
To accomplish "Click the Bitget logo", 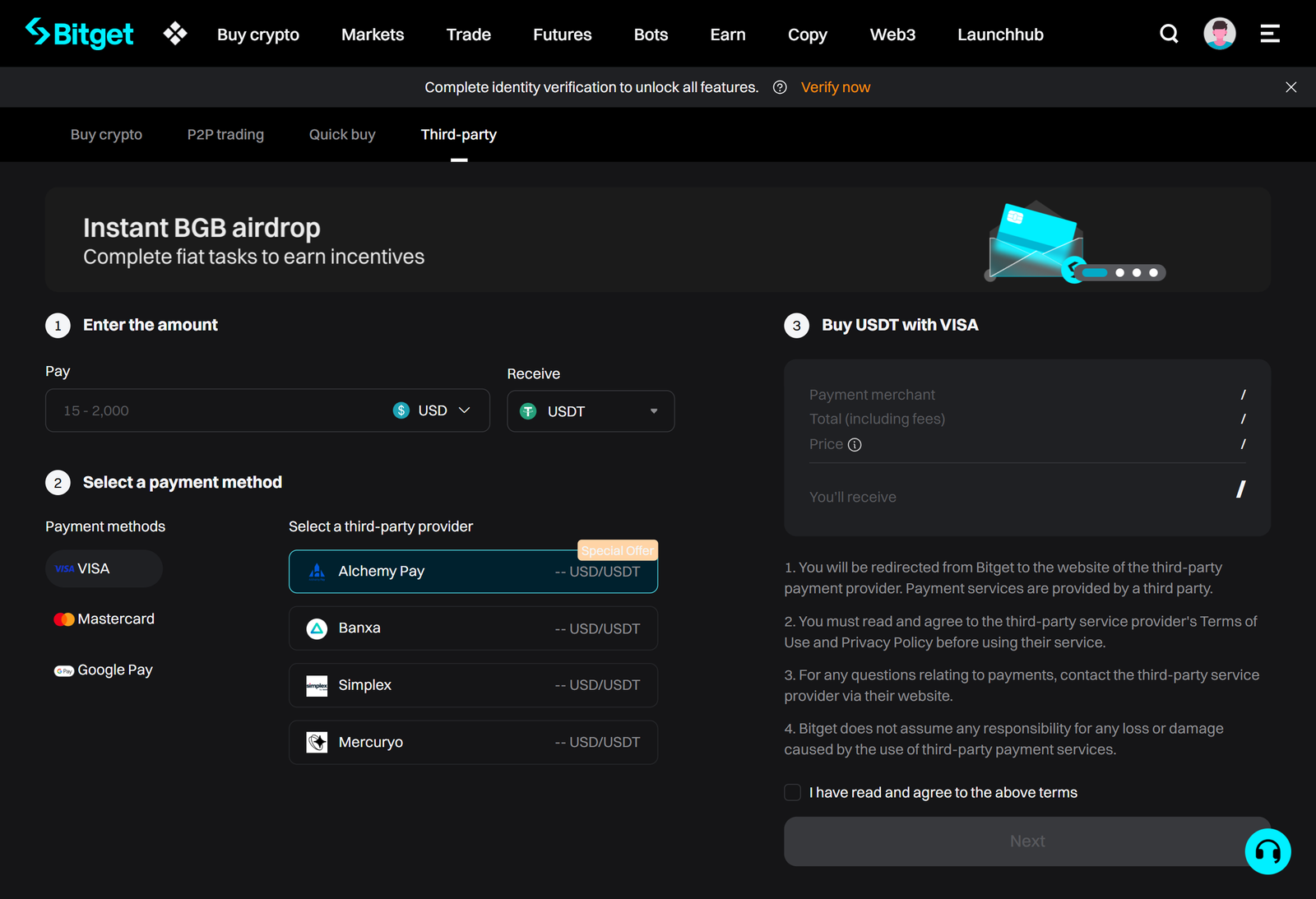I will tap(80, 34).
